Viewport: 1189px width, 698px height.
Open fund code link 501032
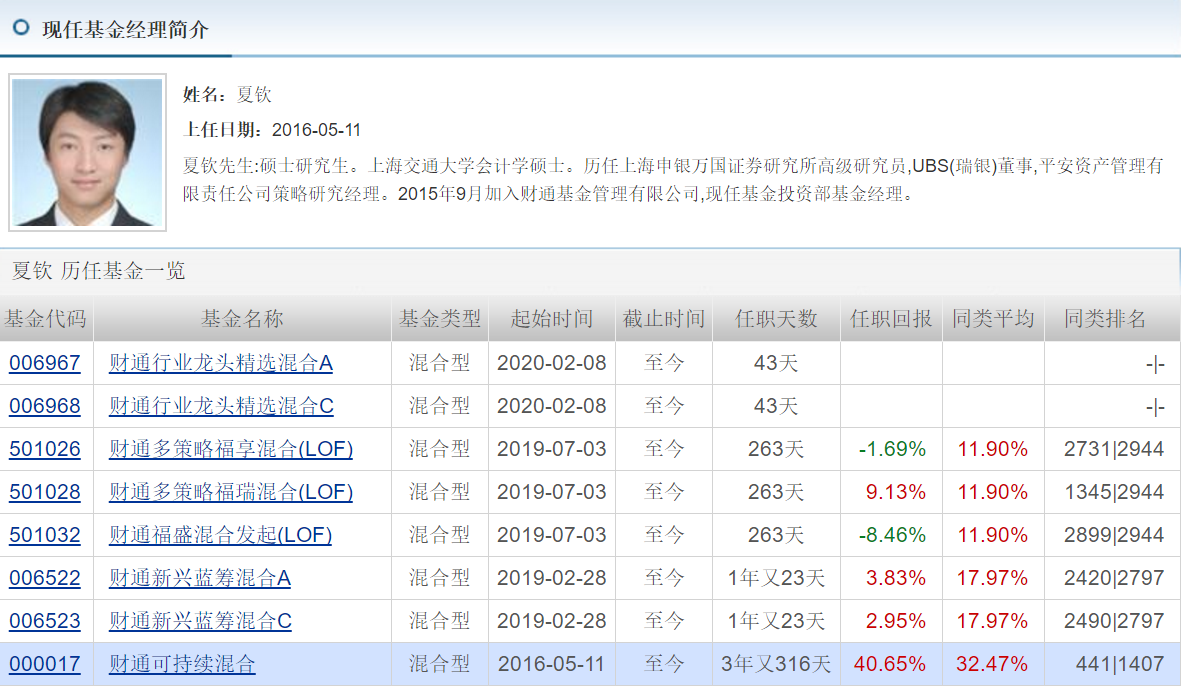(x=45, y=535)
